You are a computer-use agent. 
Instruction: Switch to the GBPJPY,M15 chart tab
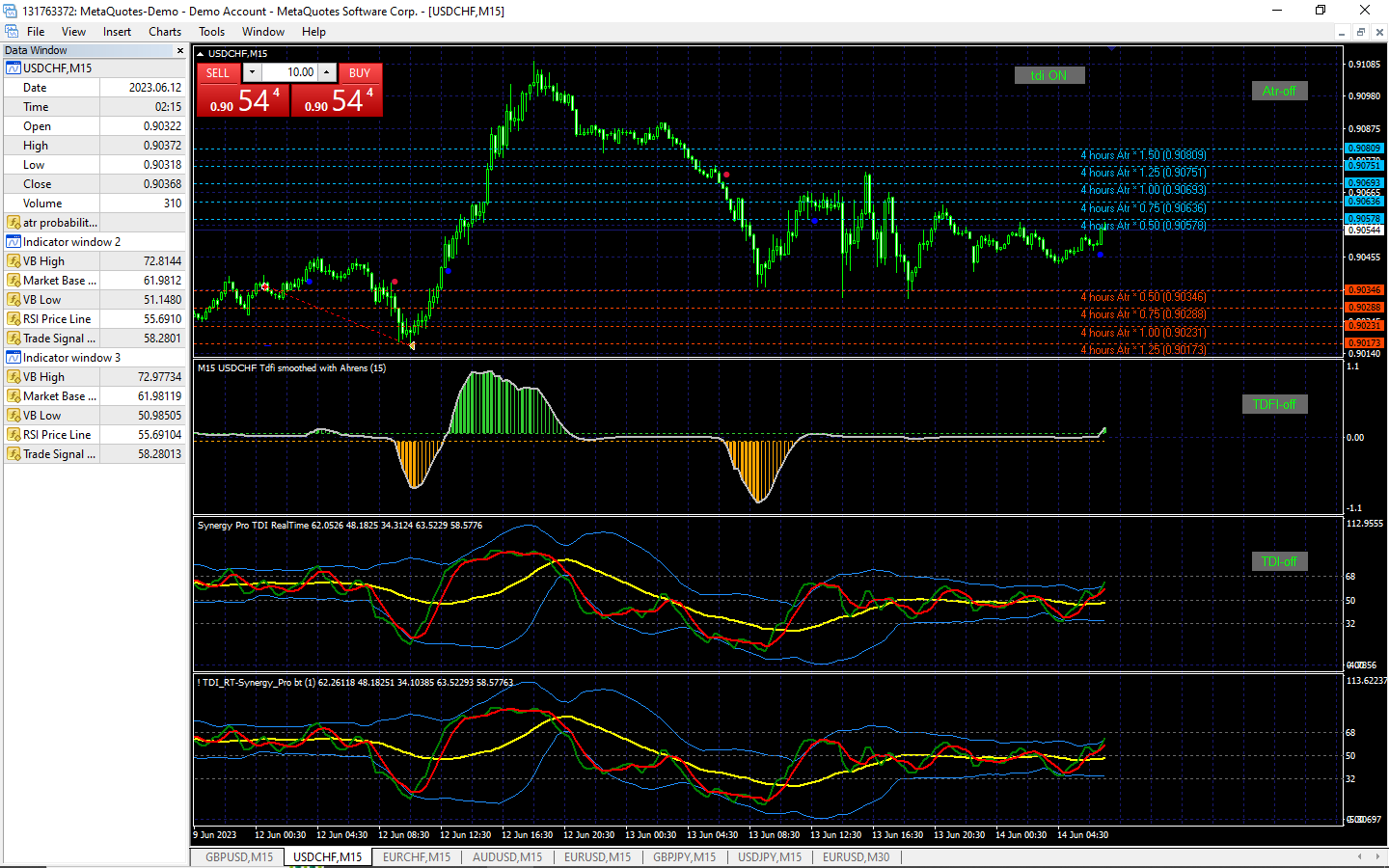click(684, 857)
